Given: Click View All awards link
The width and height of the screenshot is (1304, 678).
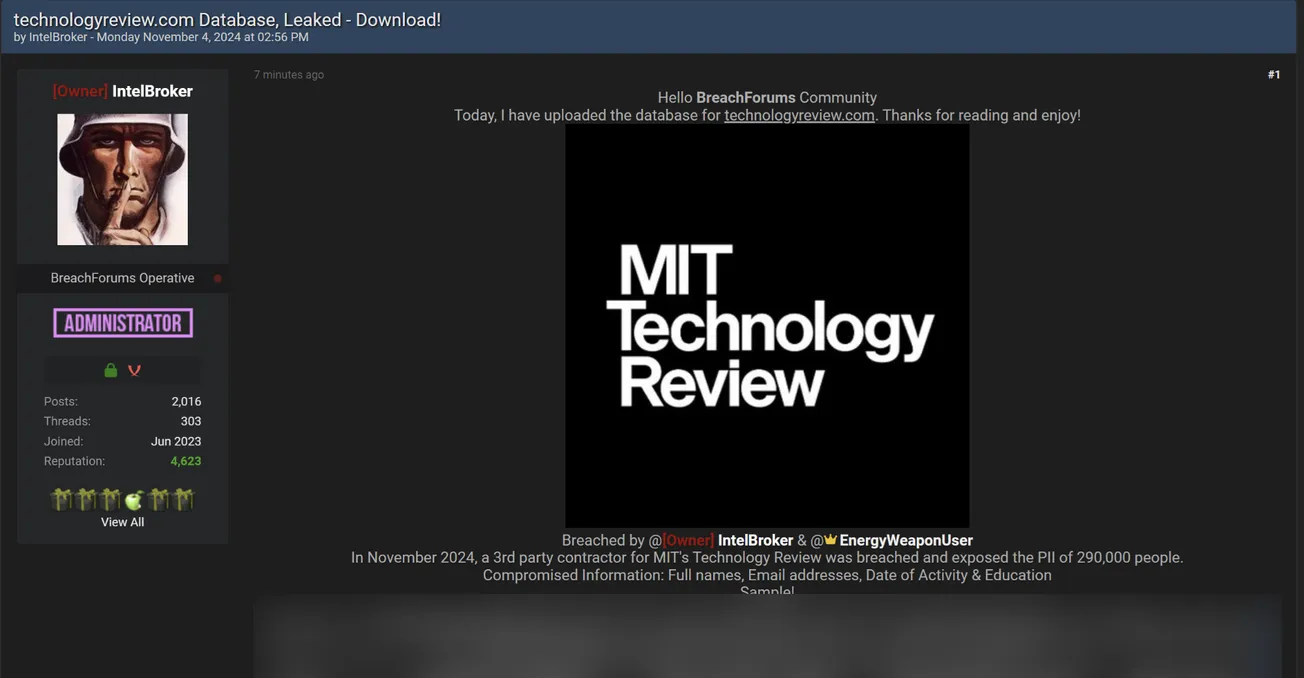Looking at the screenshot, I should click(x=122, y=522).
